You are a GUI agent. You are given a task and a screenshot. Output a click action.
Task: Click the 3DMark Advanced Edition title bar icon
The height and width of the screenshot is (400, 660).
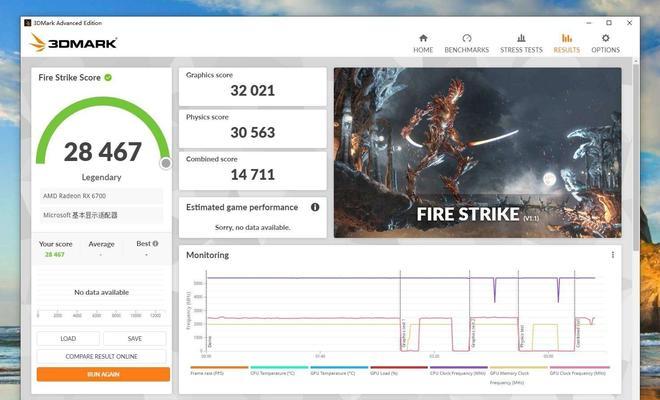(28, 23)
